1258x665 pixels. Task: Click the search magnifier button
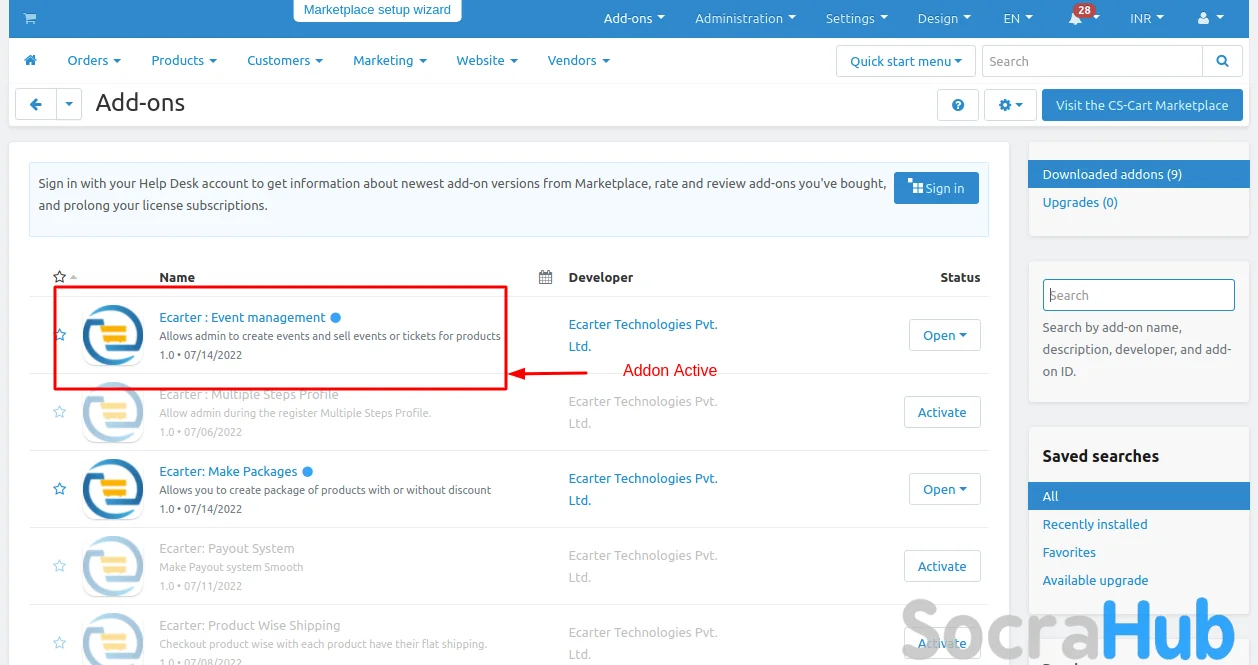[1222, 61]
